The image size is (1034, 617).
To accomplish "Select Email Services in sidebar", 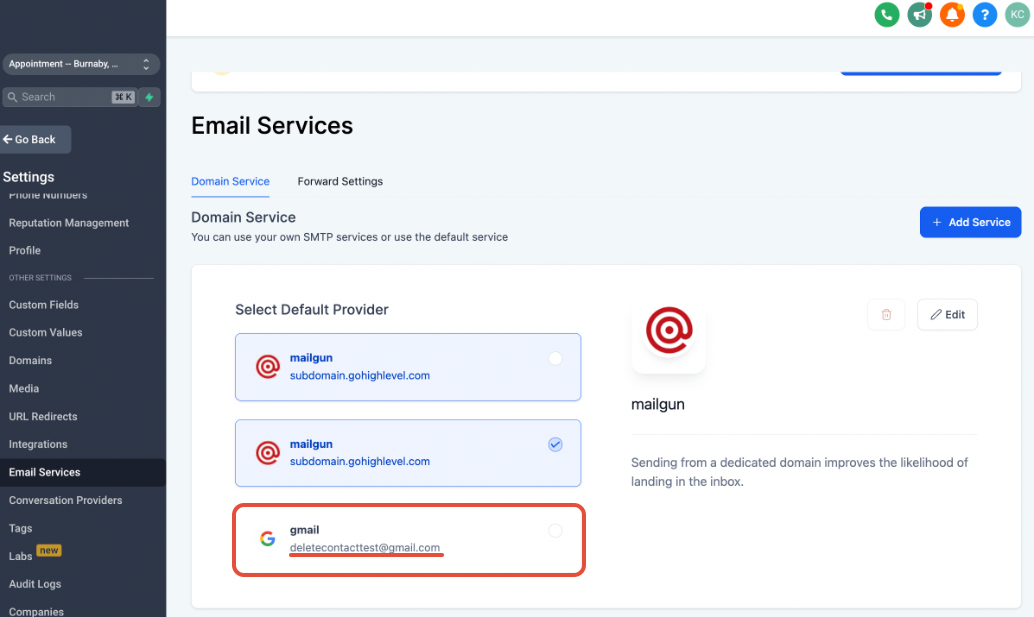I will click(x=82, y=472).
